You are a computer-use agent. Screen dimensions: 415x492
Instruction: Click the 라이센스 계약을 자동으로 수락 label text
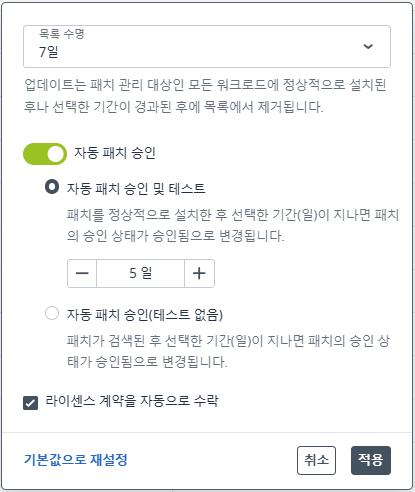(132, 401)
